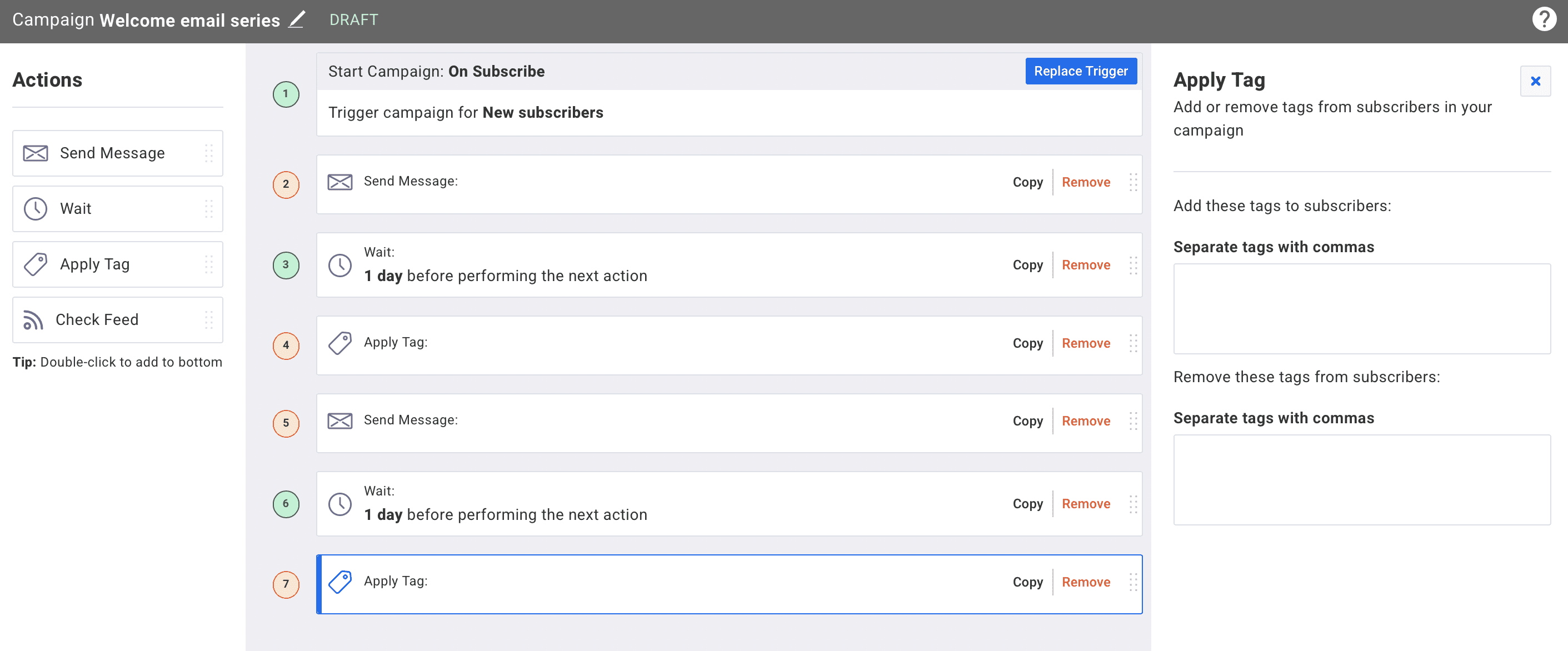
Task: Grab the drag handle on step 5
Action: tap(1133, 422)
